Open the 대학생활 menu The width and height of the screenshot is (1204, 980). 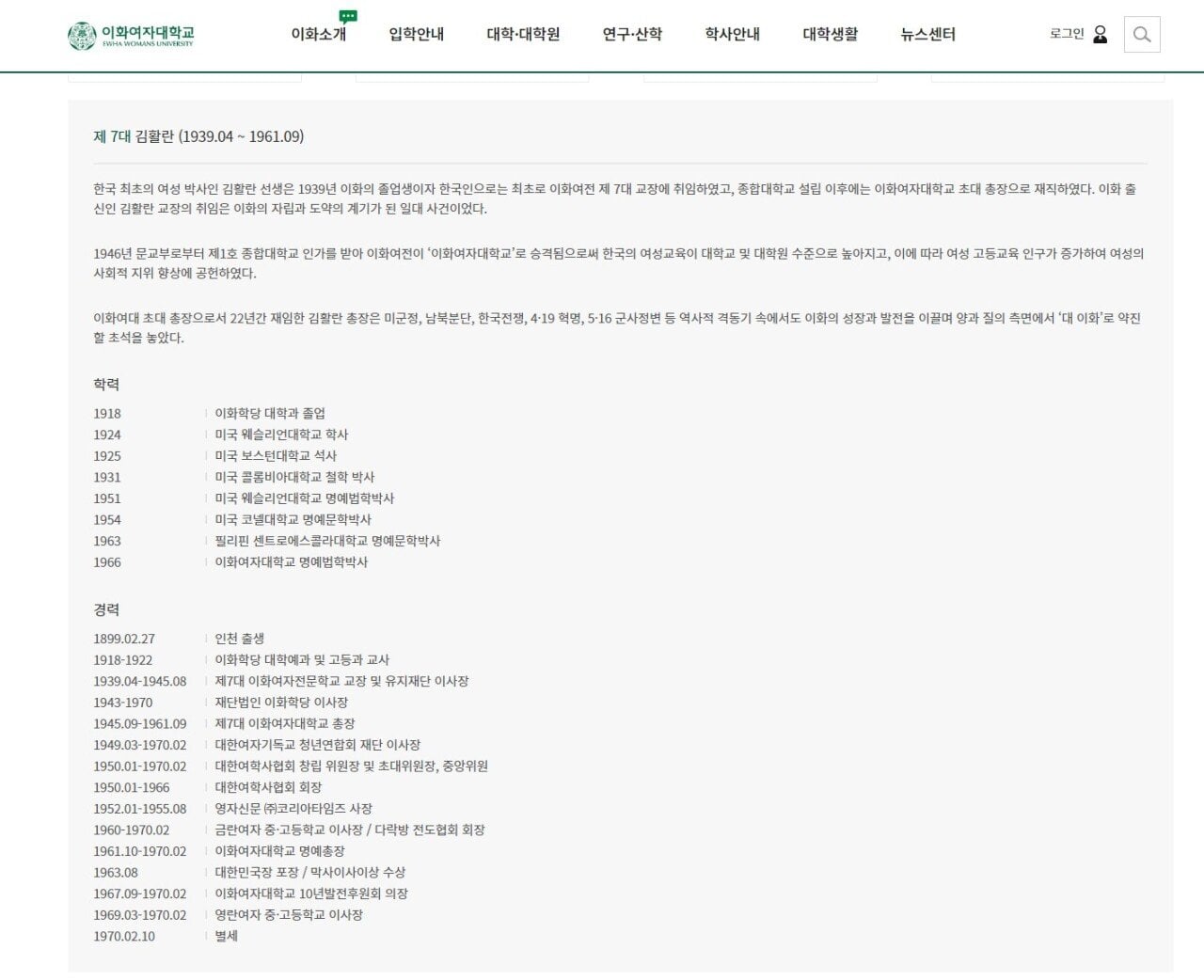(831, 35)
